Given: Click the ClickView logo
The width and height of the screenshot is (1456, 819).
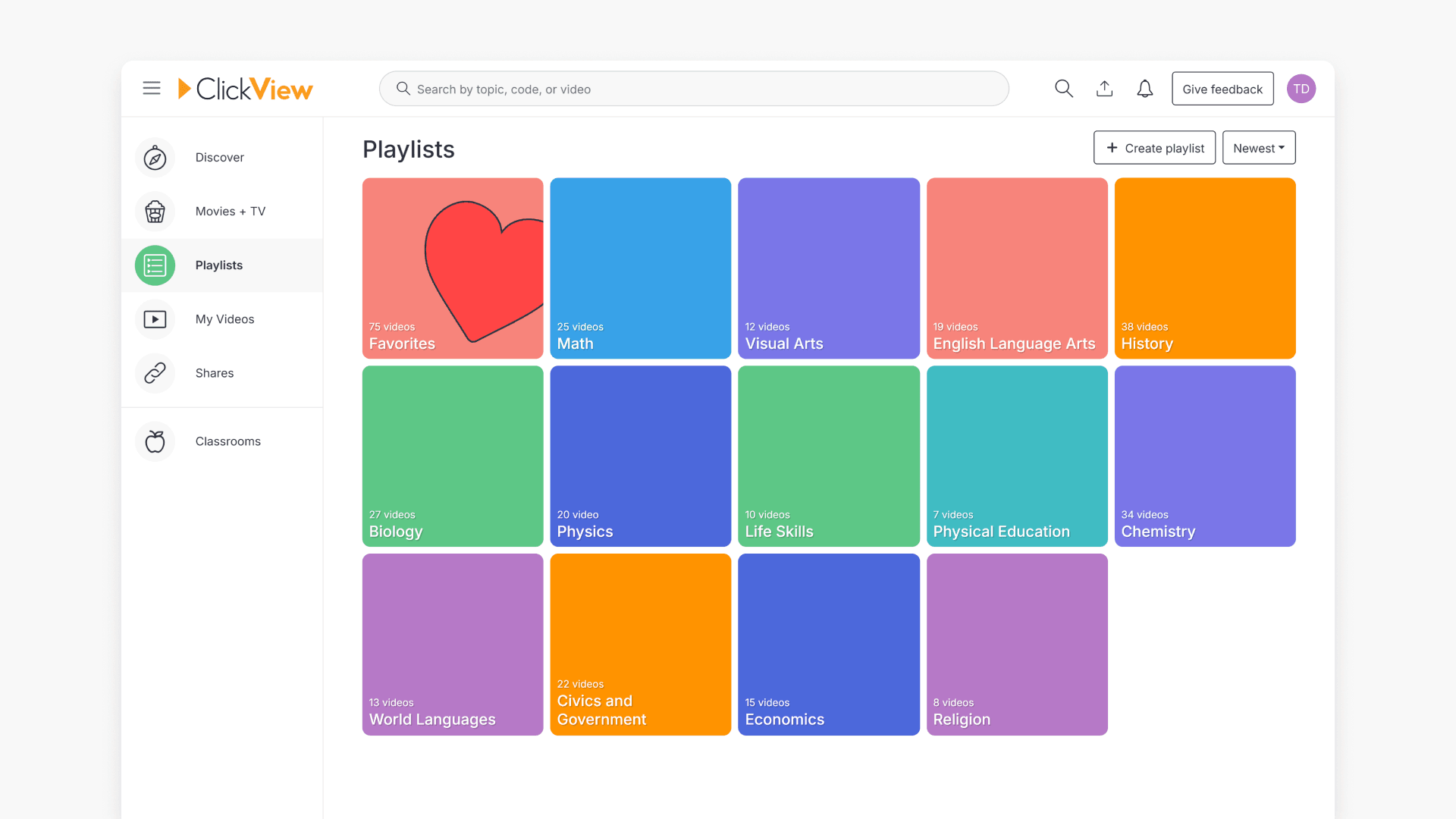Looking at the screenshot, I should click(245, 88).
